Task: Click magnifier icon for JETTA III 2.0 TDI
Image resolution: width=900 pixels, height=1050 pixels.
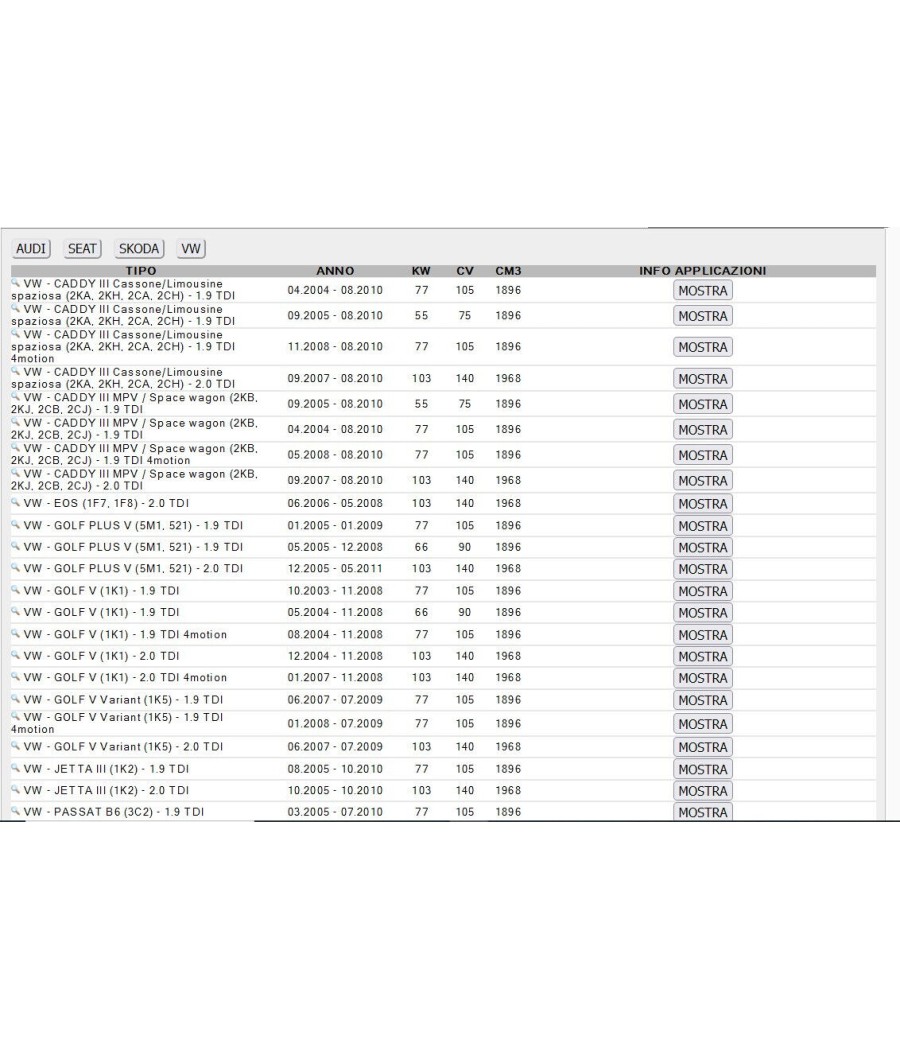Action: (15, 789)
